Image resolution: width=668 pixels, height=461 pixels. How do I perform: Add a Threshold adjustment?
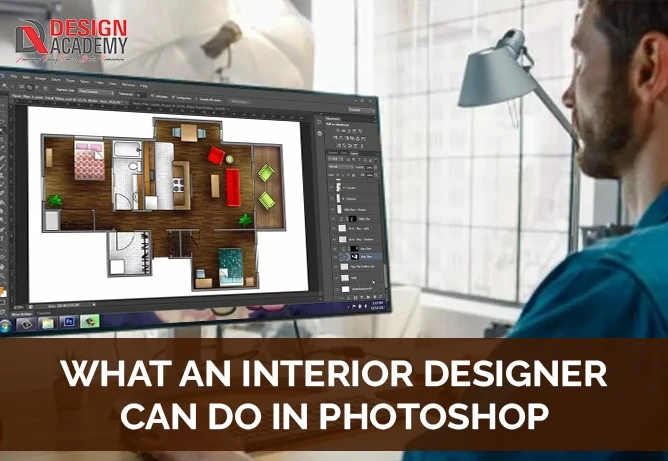(x=350, y=146)
